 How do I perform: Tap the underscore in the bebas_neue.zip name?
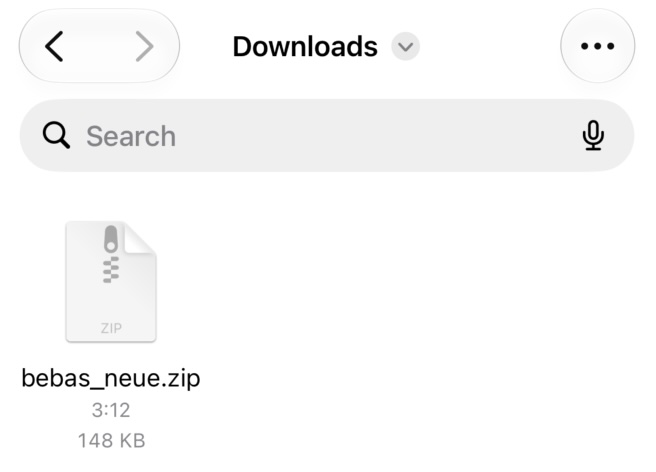97,388
